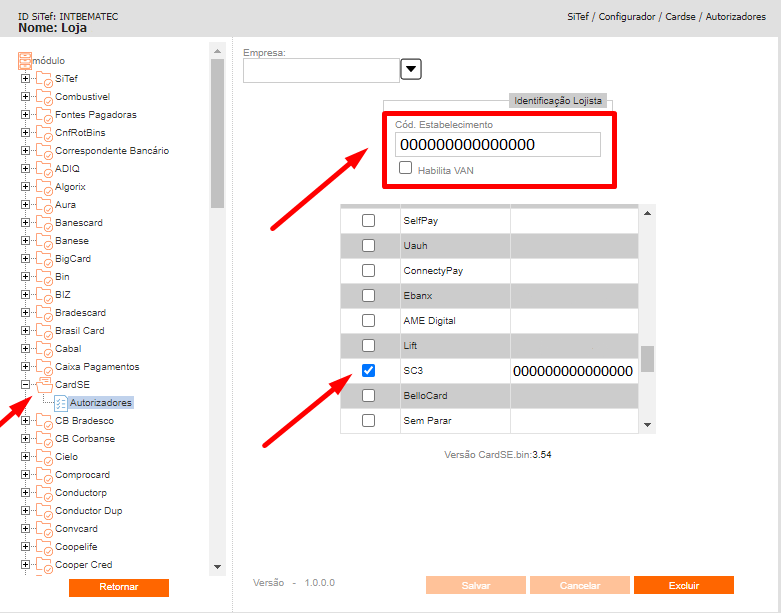Click the Retornar button
781x613 pixels.
coord(119,587)
